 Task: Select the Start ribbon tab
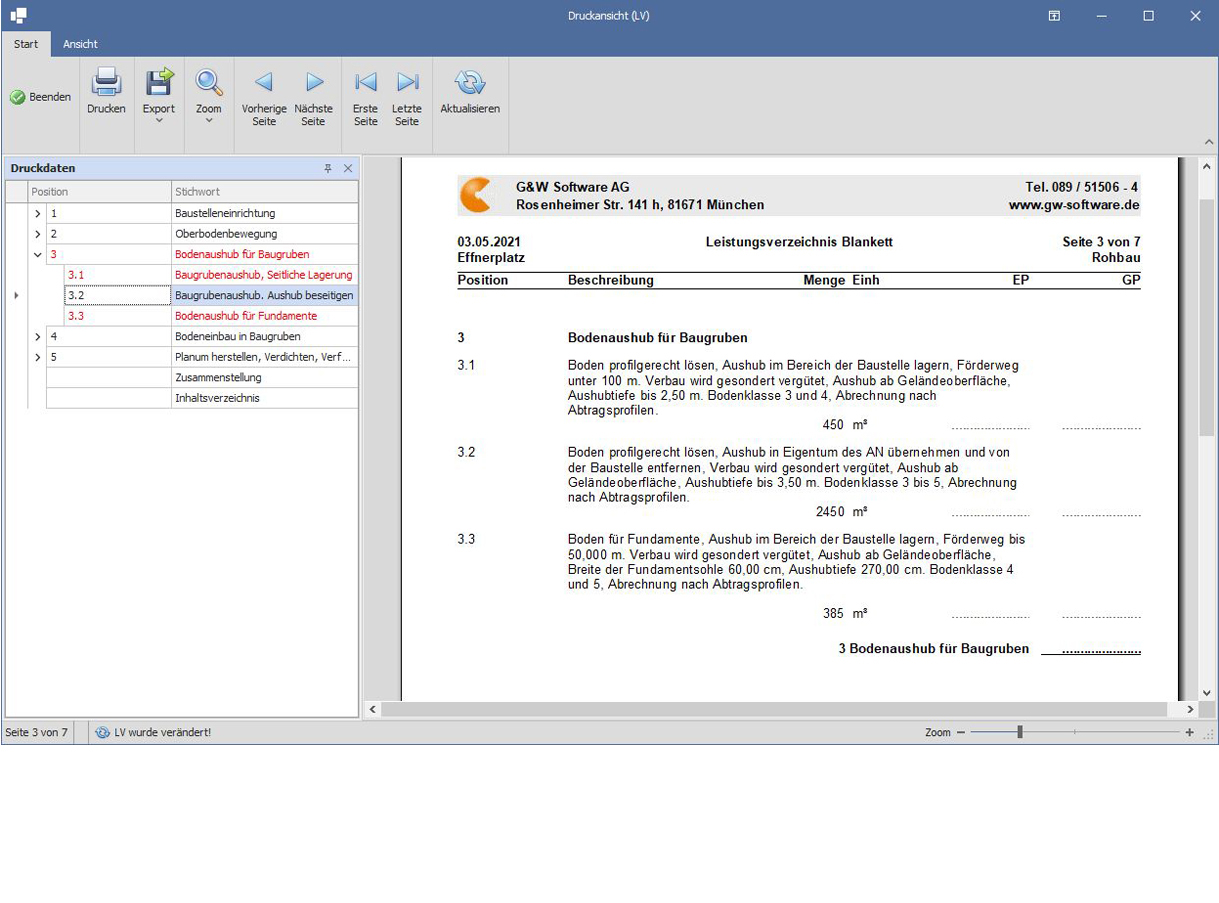pyautogui.click(x=26, y=44)
